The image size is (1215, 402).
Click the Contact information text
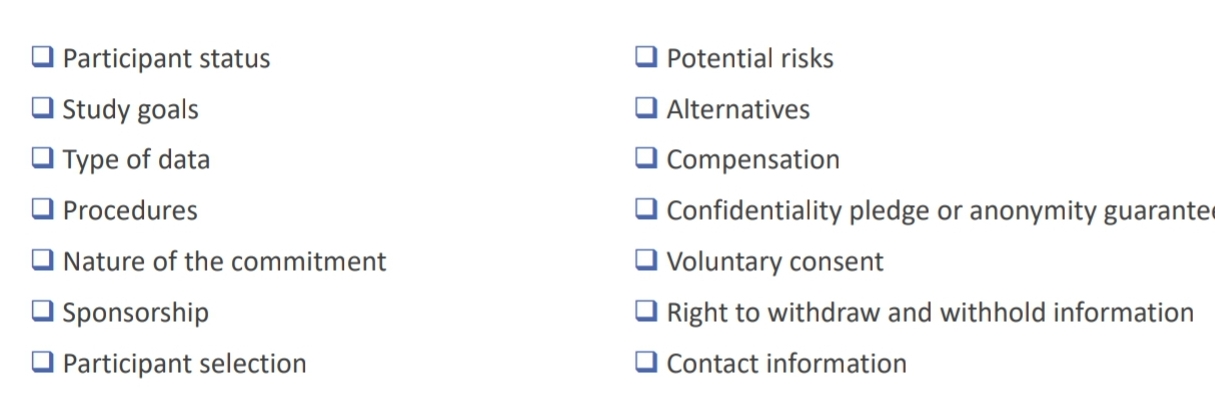click(x=787, y=363)
